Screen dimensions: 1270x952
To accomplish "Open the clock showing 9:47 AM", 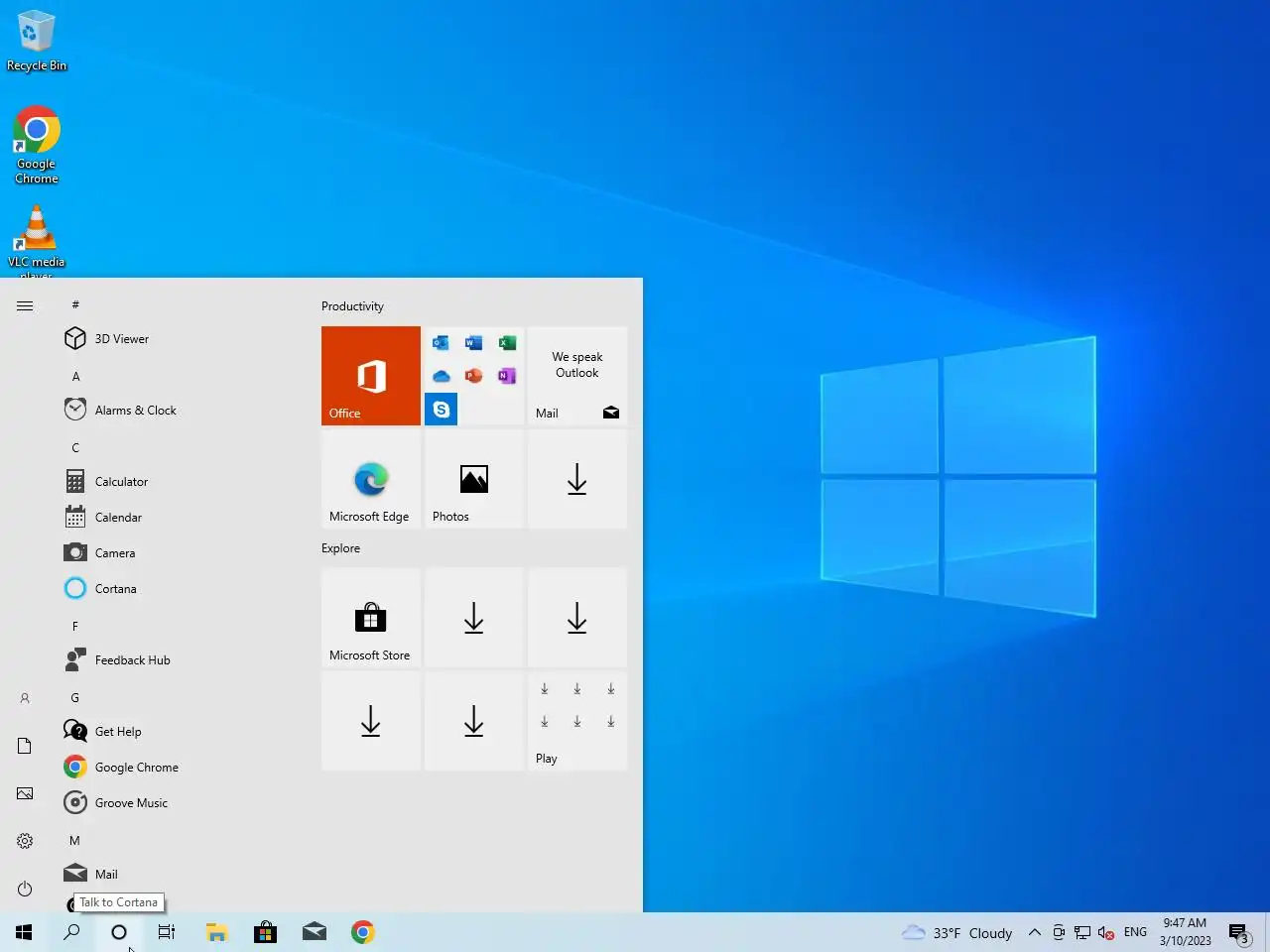I will coord(1185,932).
